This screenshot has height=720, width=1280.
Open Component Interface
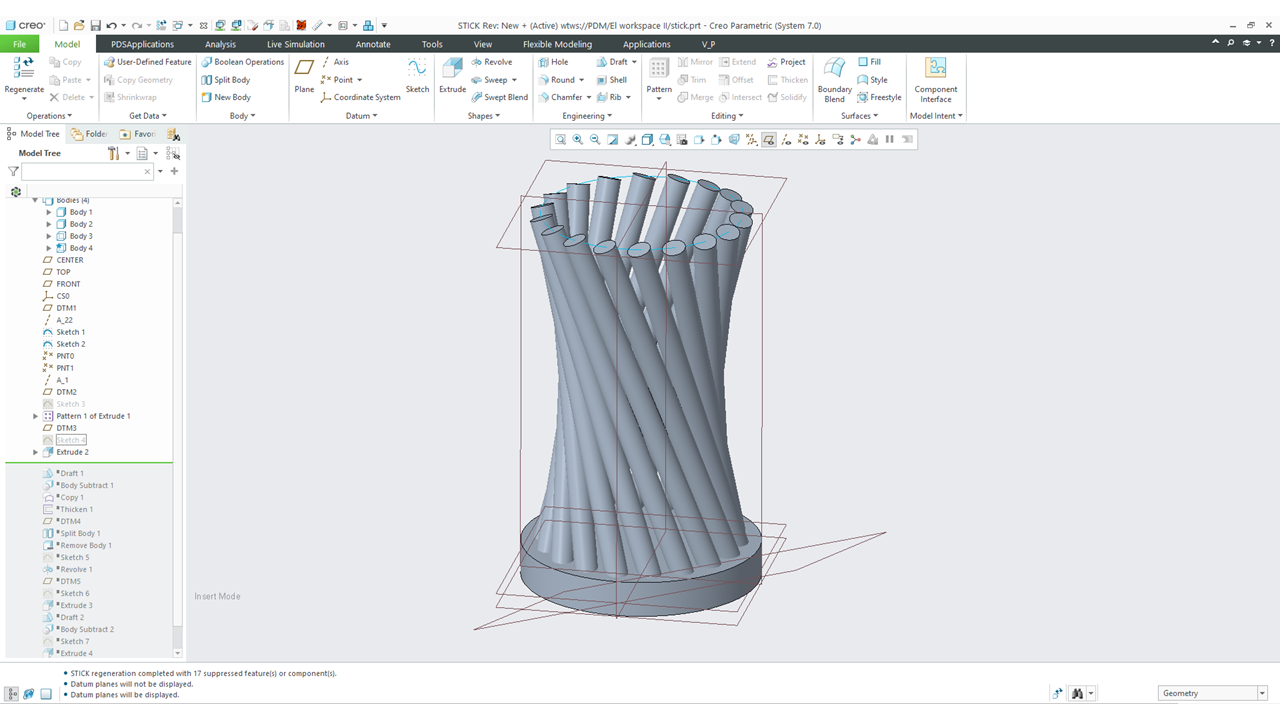[936, 79]
